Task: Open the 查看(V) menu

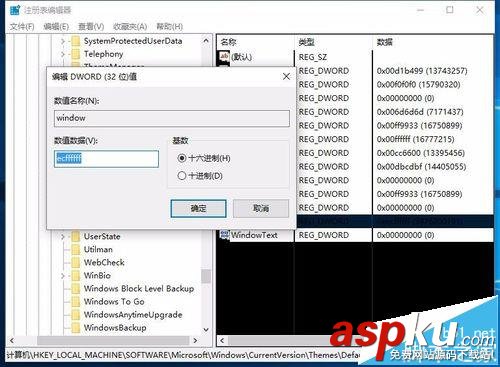Action: 91,26
